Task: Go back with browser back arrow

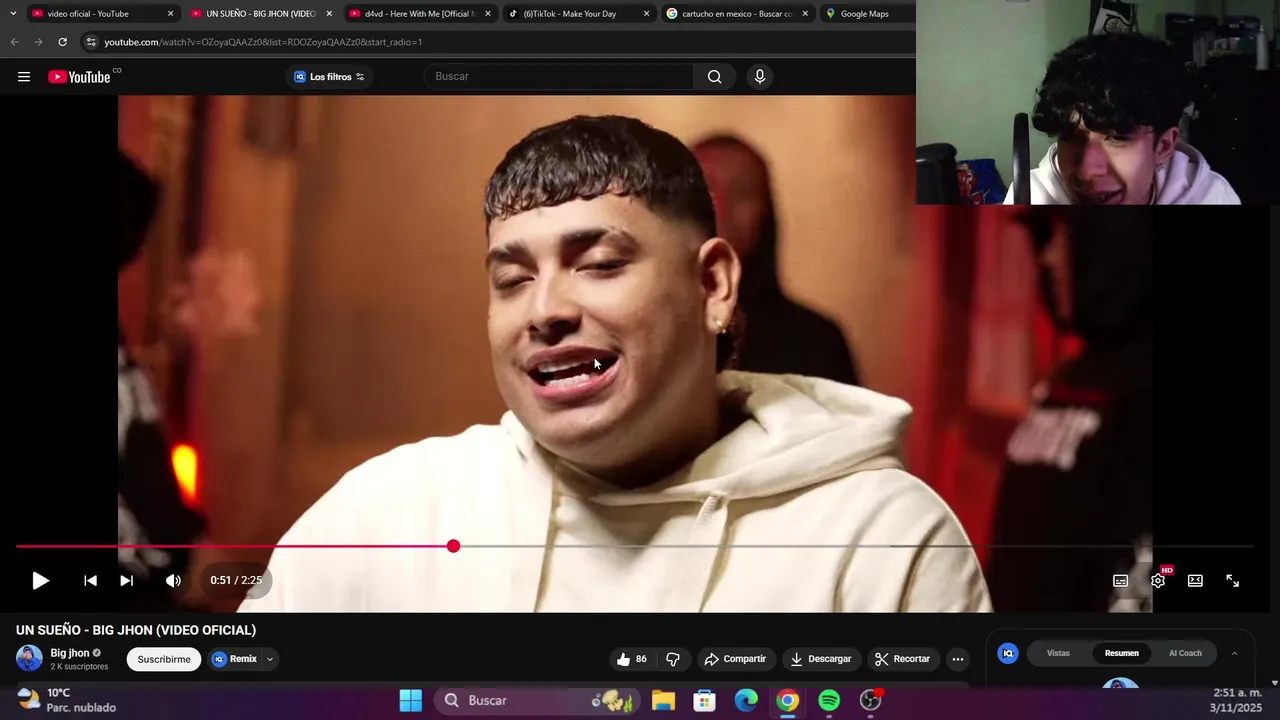Action: (x=14, y=42)
